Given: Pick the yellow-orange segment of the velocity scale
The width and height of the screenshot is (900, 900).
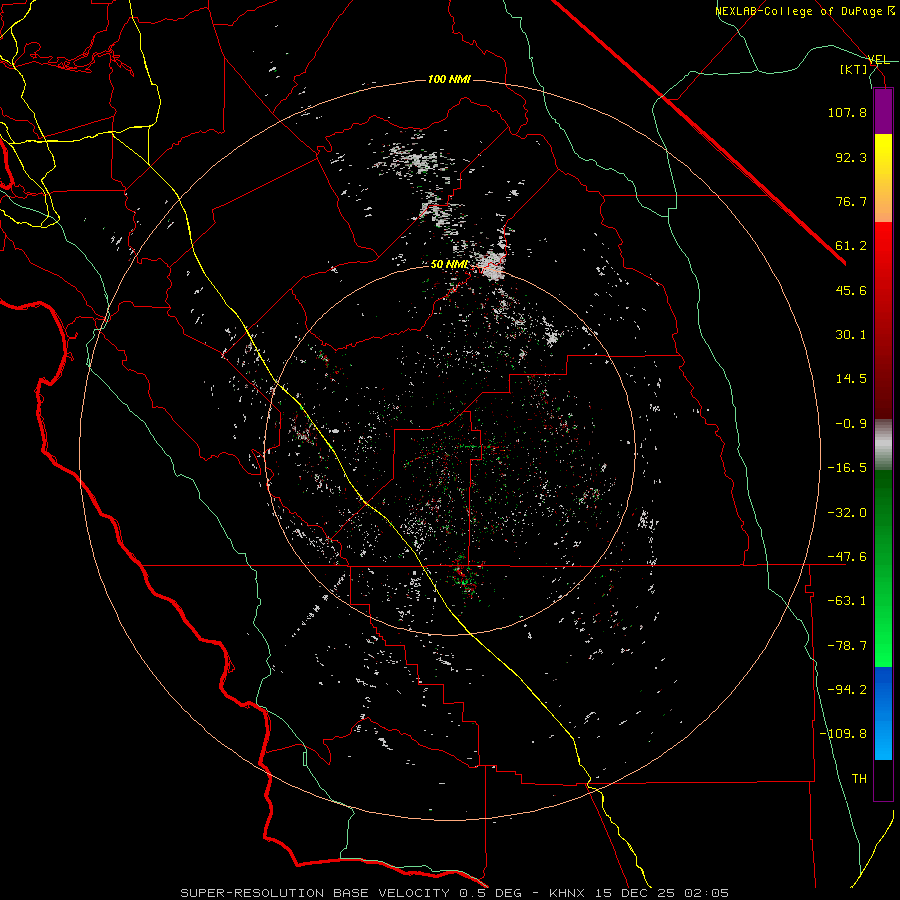Looking at the screenshot, I should tap(883, 178).
